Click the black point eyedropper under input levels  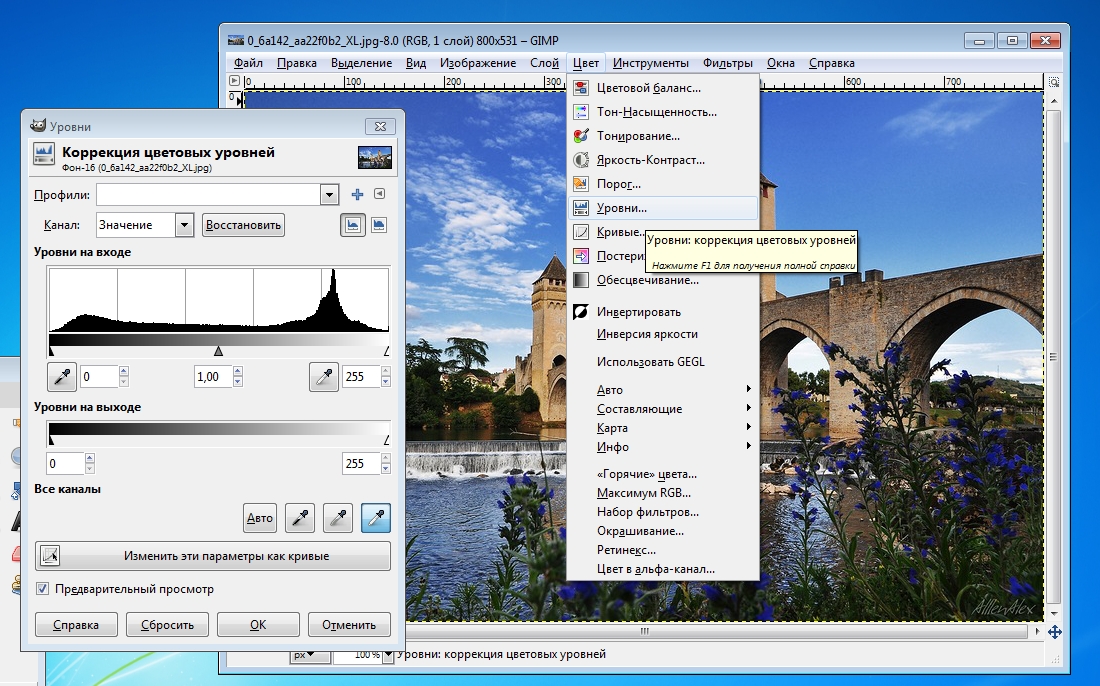point(61,377)
